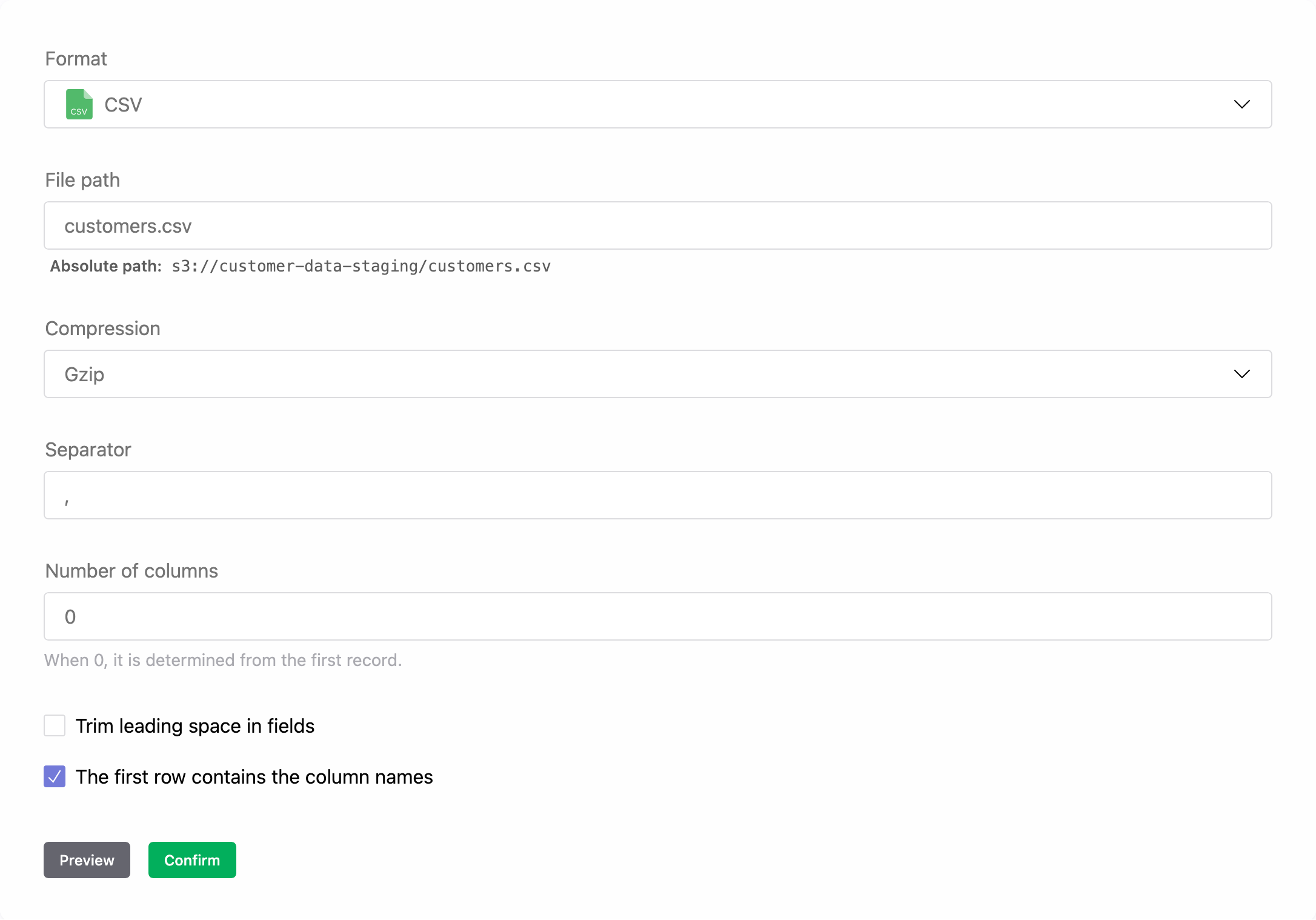Expand the Compression dropdown
Screen dimensions: 1316x920
tap(1241, 374)
